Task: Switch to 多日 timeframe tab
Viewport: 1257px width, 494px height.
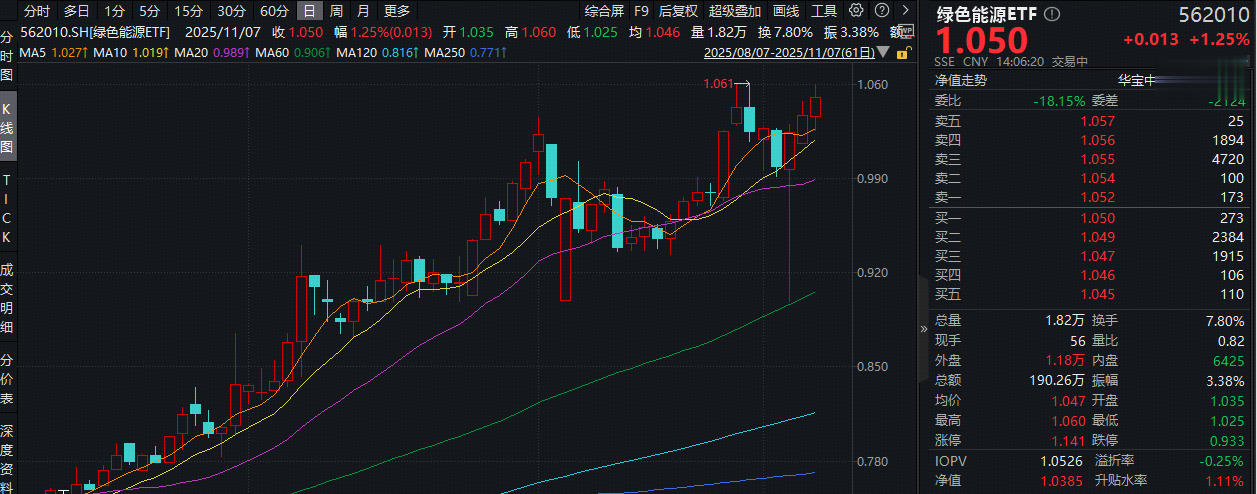Action: [76, 11]
